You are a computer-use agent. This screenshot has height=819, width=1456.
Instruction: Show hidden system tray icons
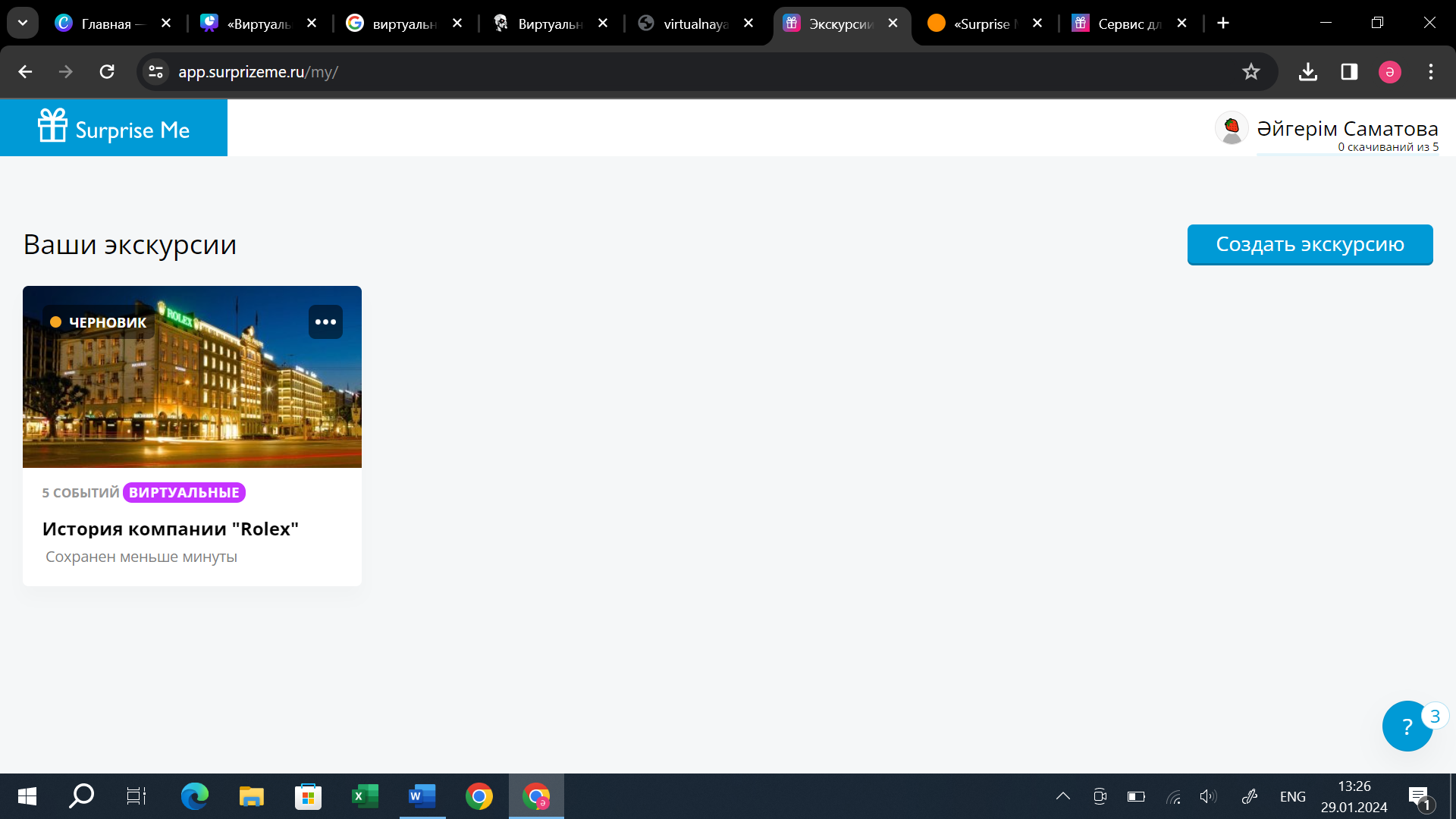click(x=1063, y=796)
